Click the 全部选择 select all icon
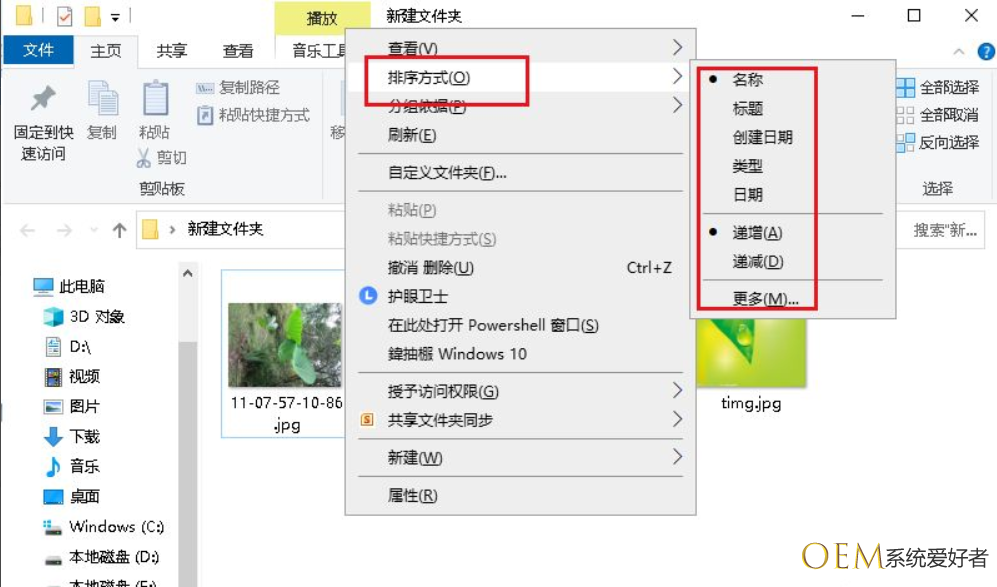The height and width of the screenshot is (587, 997). [905, 87]
